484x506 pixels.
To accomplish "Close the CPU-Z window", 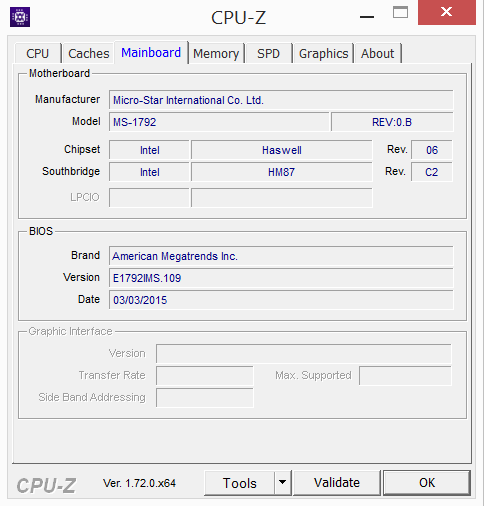I will [447, 13].
